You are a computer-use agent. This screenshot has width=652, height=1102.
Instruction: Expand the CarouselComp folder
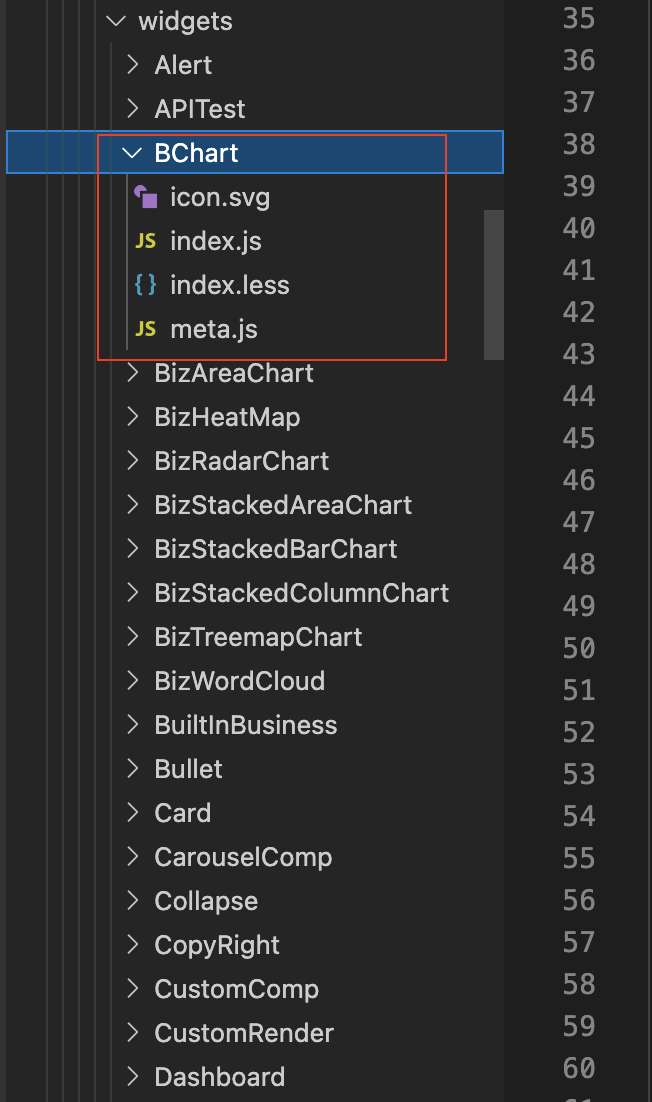coord(243,857)
